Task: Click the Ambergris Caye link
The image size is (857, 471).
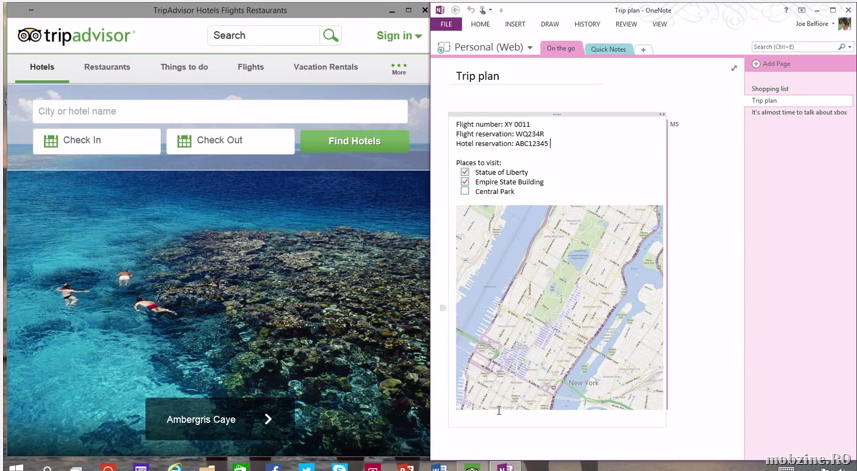Action: 201,420
